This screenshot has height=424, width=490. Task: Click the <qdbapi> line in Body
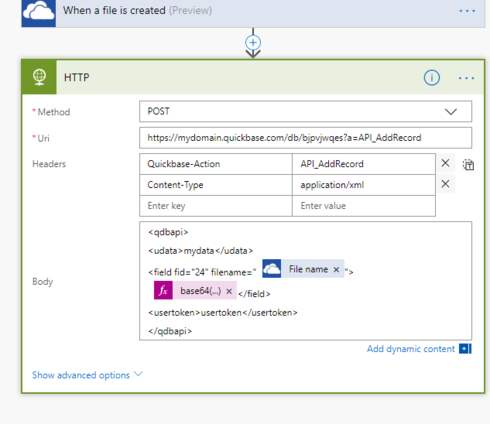168,232
